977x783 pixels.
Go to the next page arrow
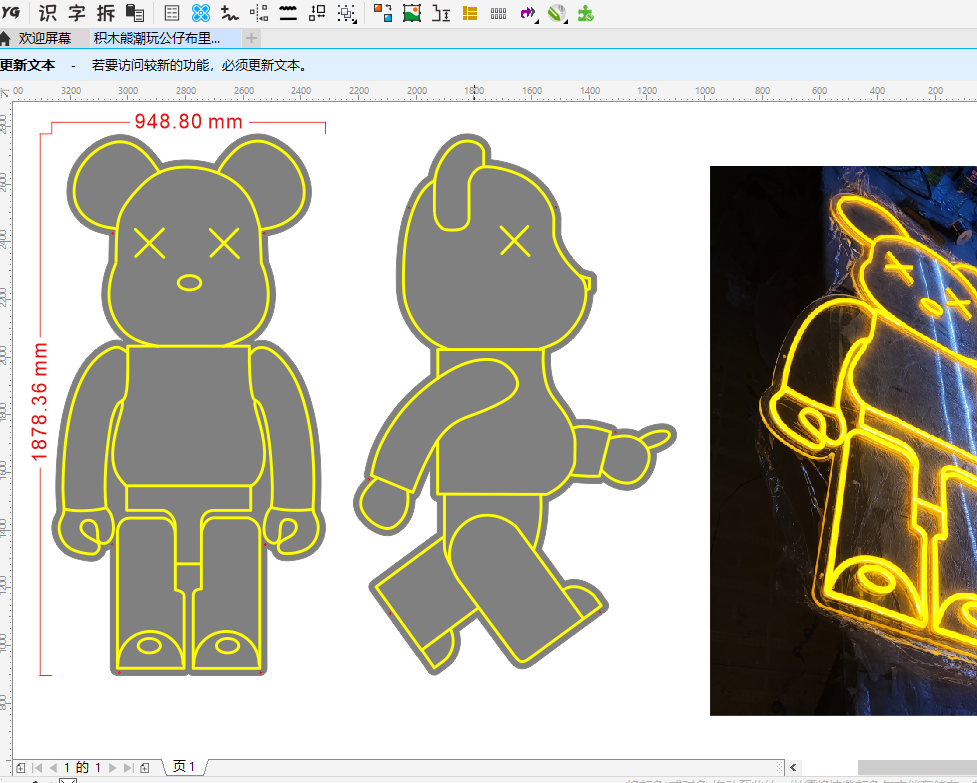click(113, 768)
